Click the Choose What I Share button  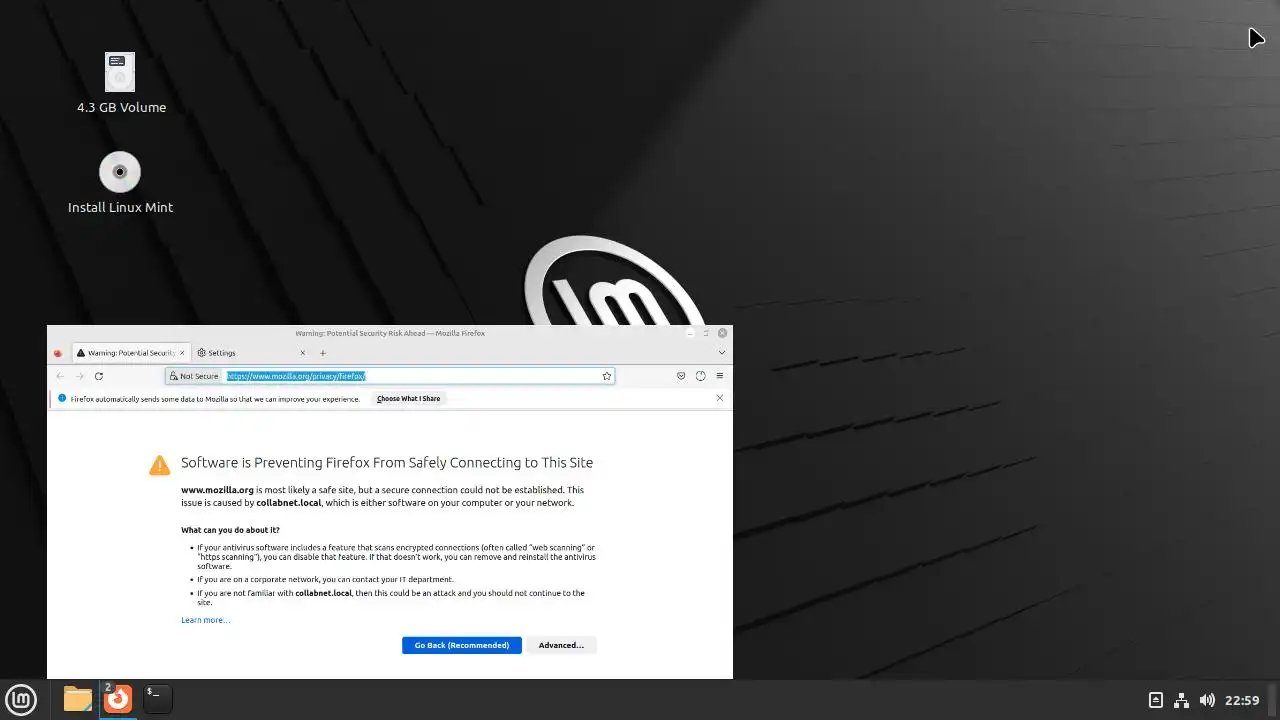(408, 398)
